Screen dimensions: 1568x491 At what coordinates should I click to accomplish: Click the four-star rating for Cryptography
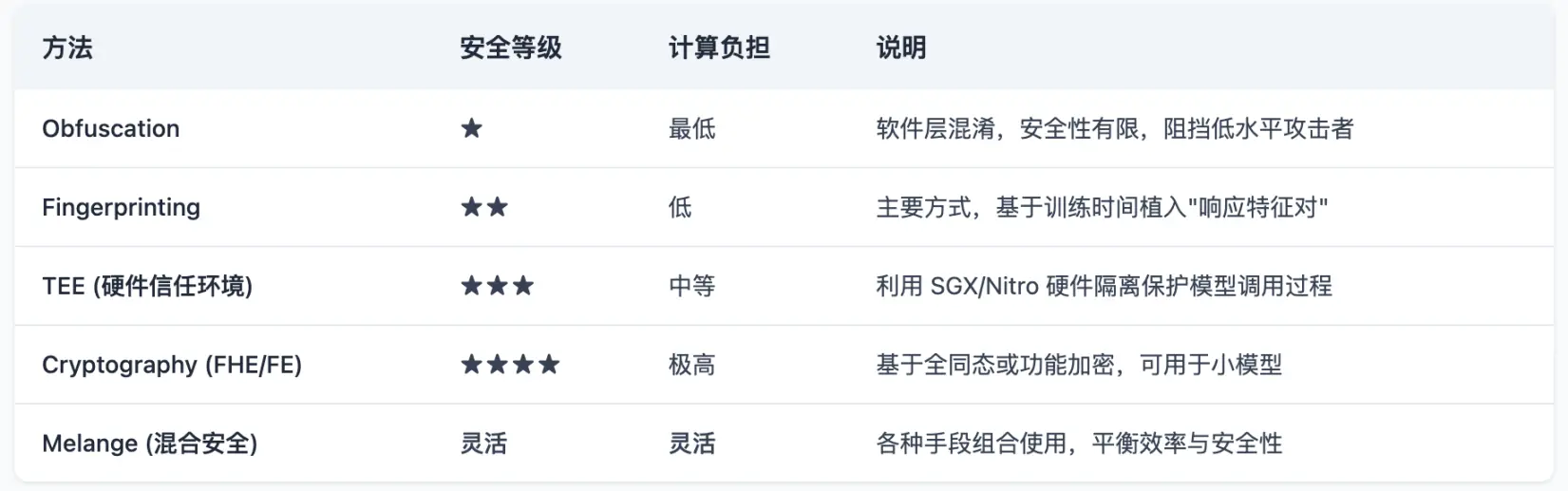coord(510,365)
